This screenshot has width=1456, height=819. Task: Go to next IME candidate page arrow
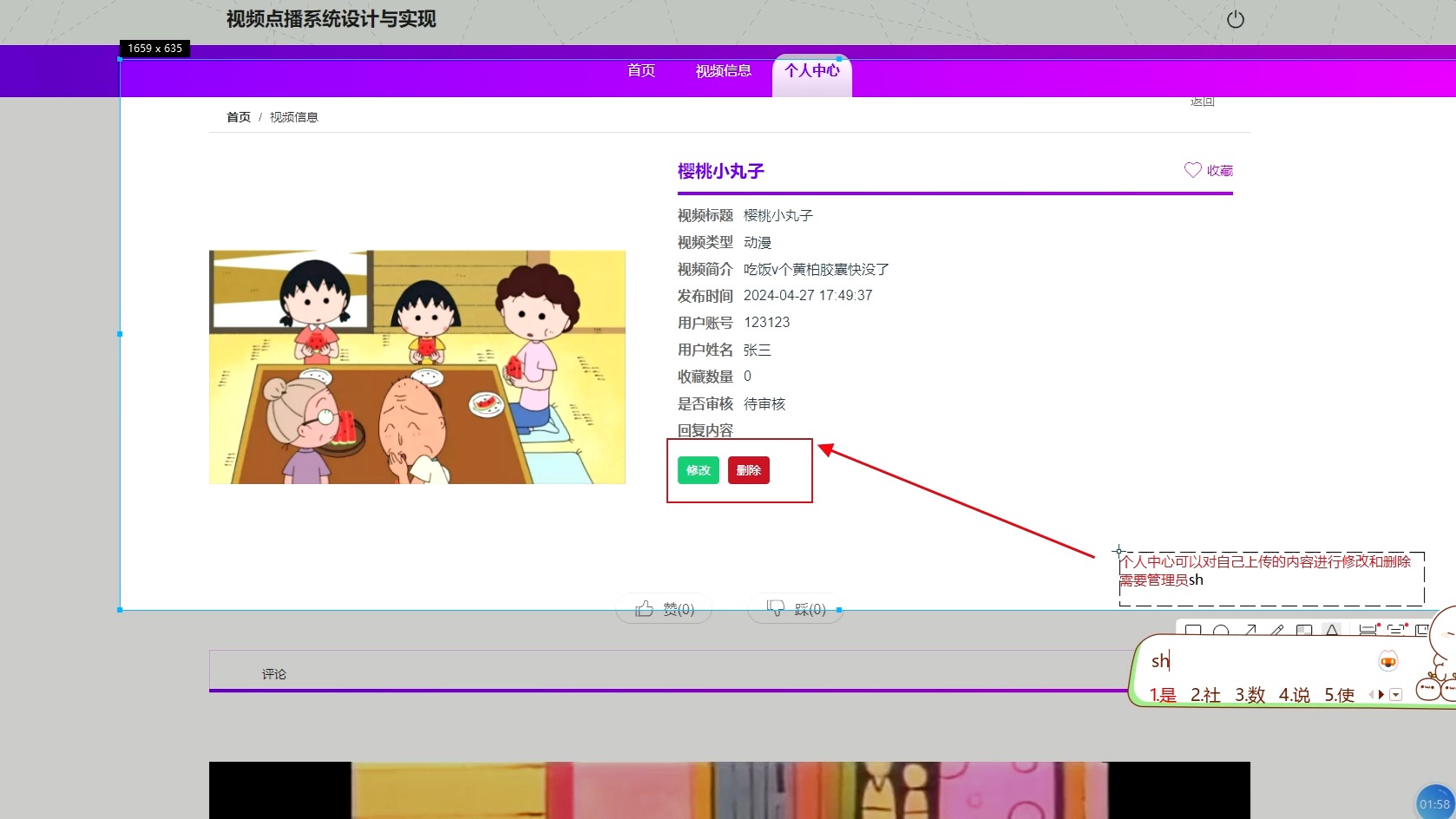coord(1381,695)
